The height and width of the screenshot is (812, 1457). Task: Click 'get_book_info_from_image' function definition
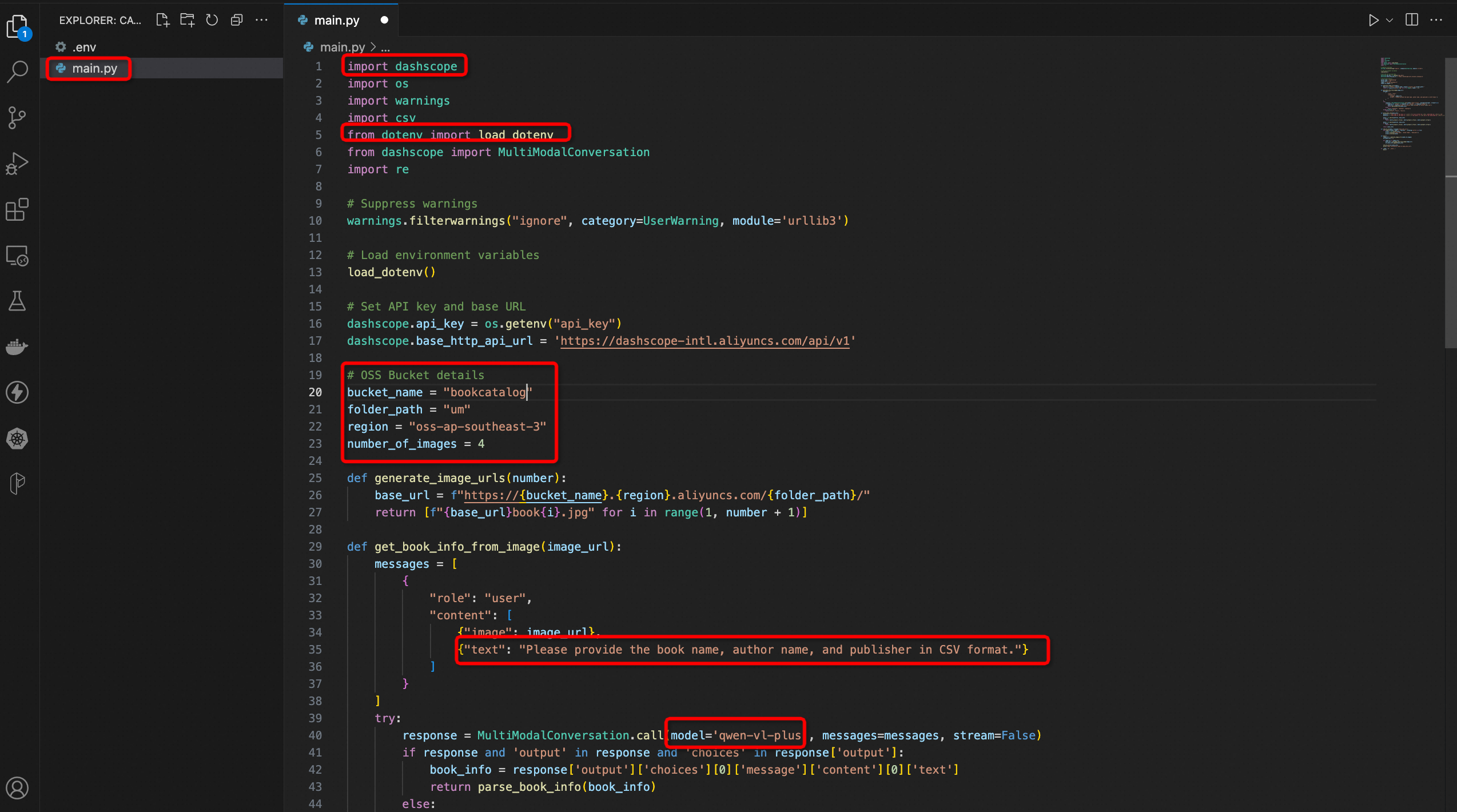457,547
